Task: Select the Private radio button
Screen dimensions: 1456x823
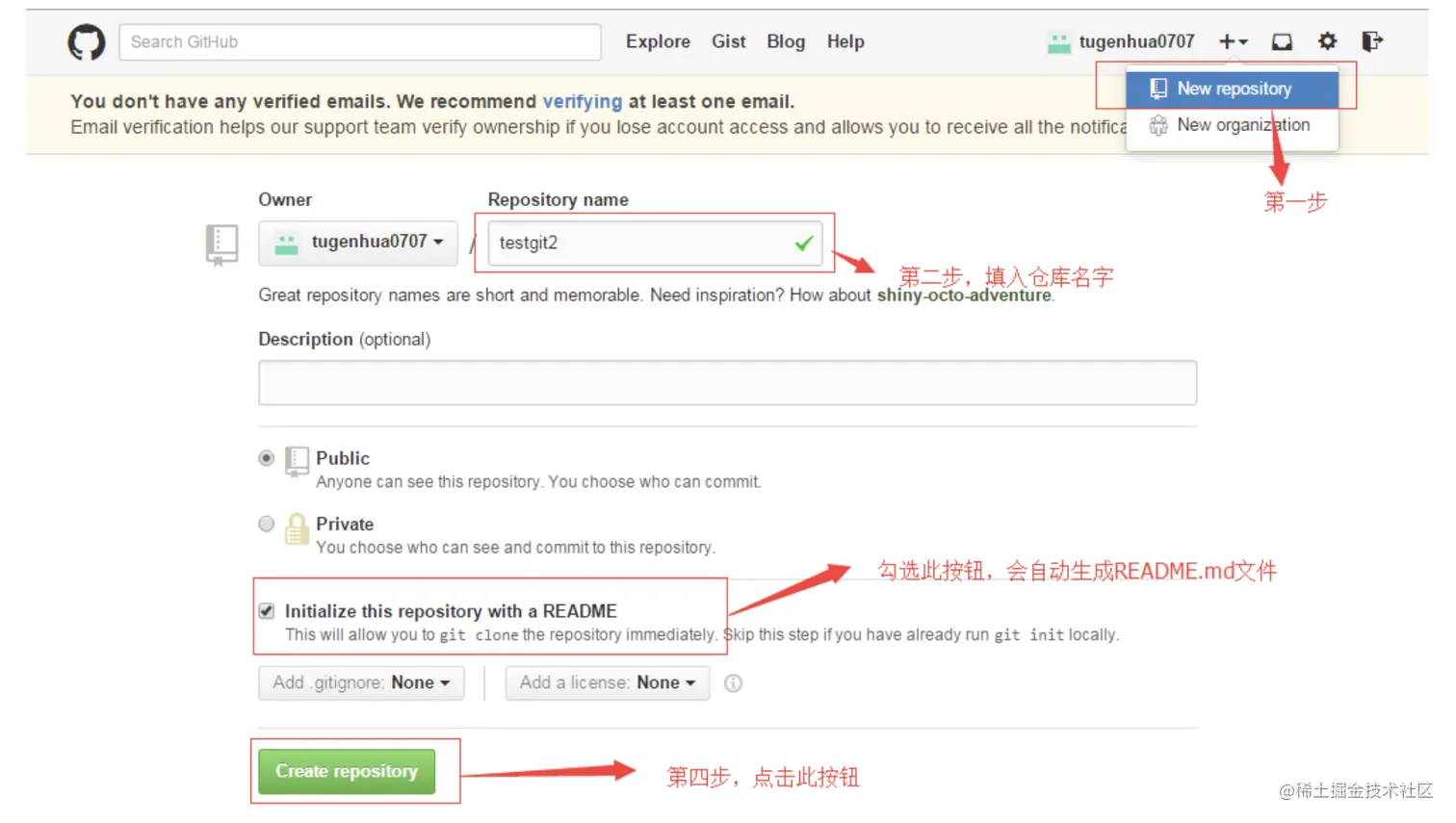Action: (x=267, y=524)
